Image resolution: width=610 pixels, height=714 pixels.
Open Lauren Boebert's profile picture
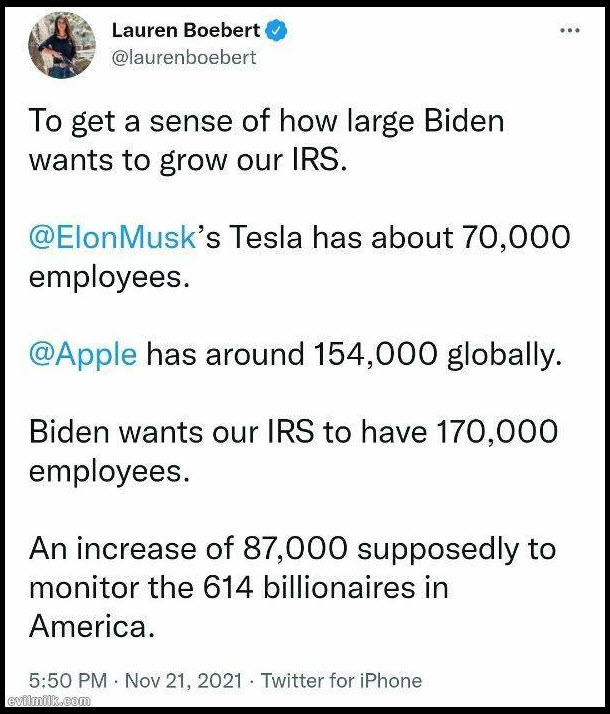[62, 45]
